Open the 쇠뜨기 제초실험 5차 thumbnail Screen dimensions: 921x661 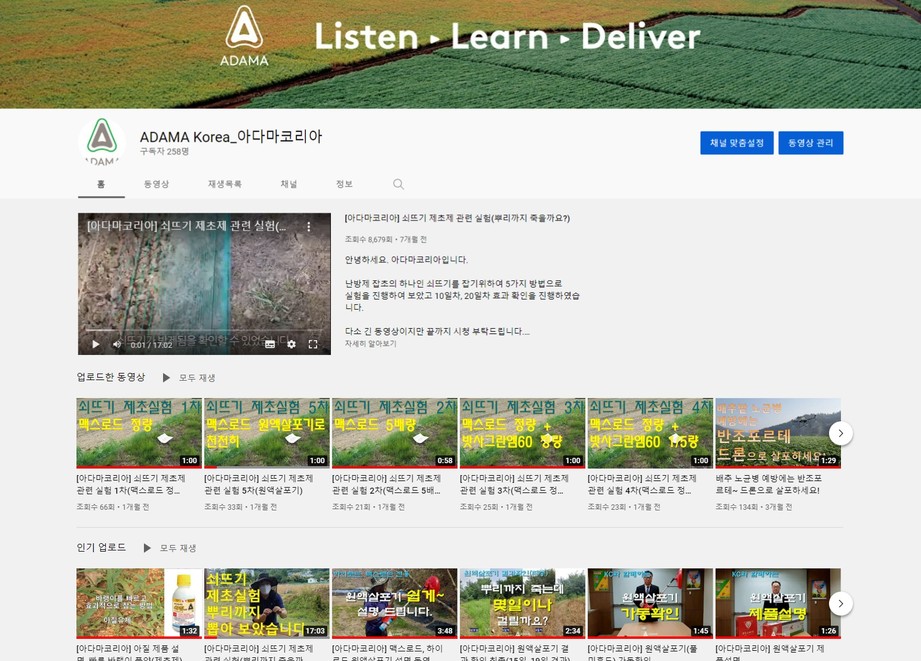point(267,433)
